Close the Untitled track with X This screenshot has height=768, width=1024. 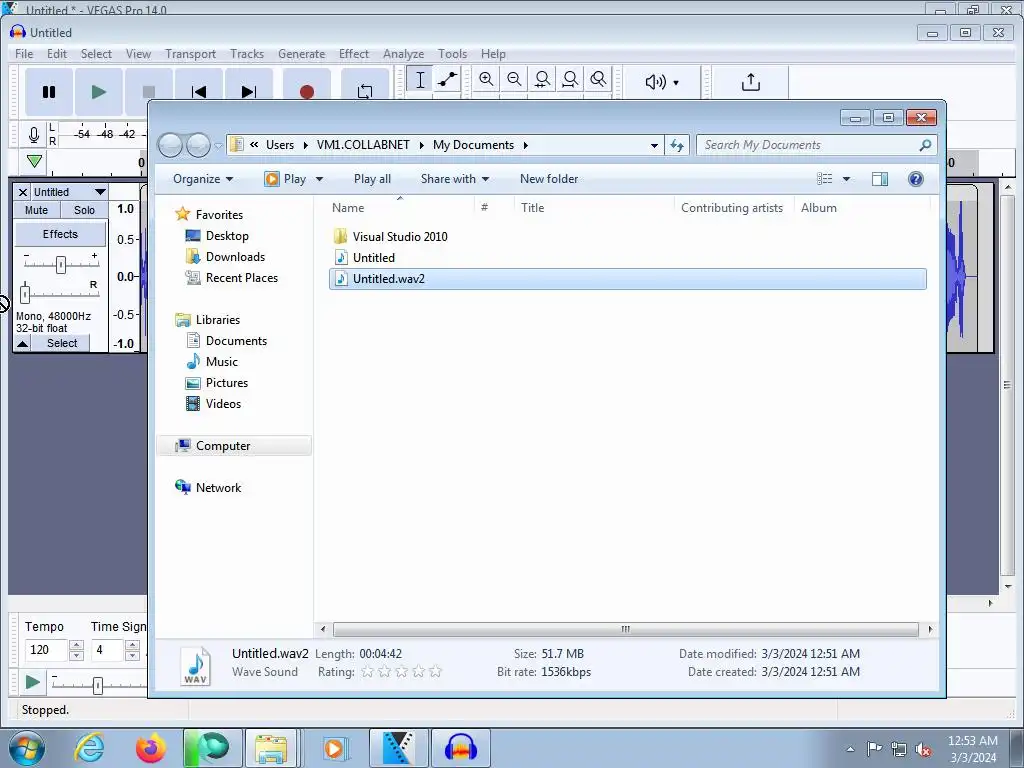point(23,192)
